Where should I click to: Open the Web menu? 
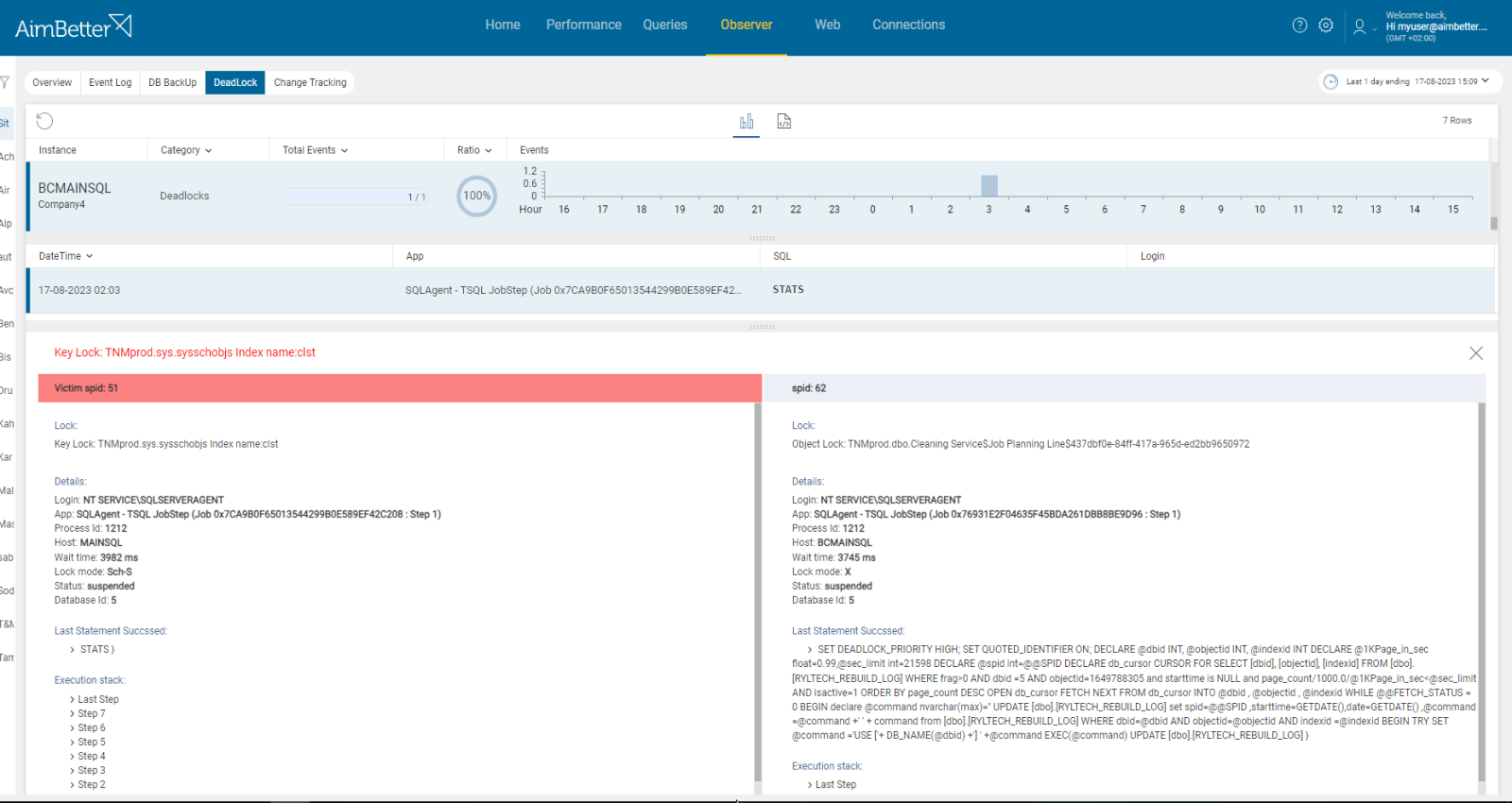click(828, 25)
